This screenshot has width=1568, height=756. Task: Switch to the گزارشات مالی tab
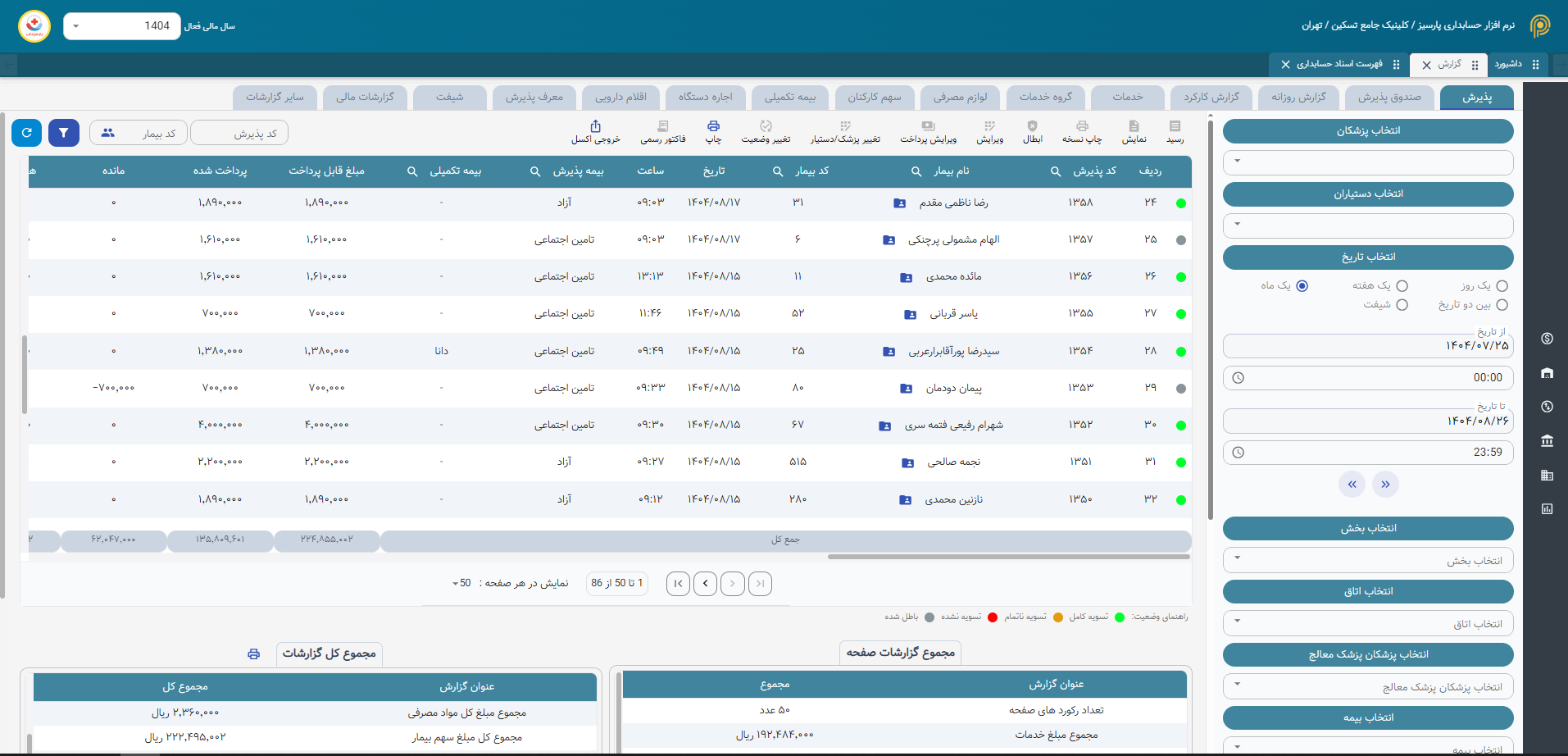(365, 98)
